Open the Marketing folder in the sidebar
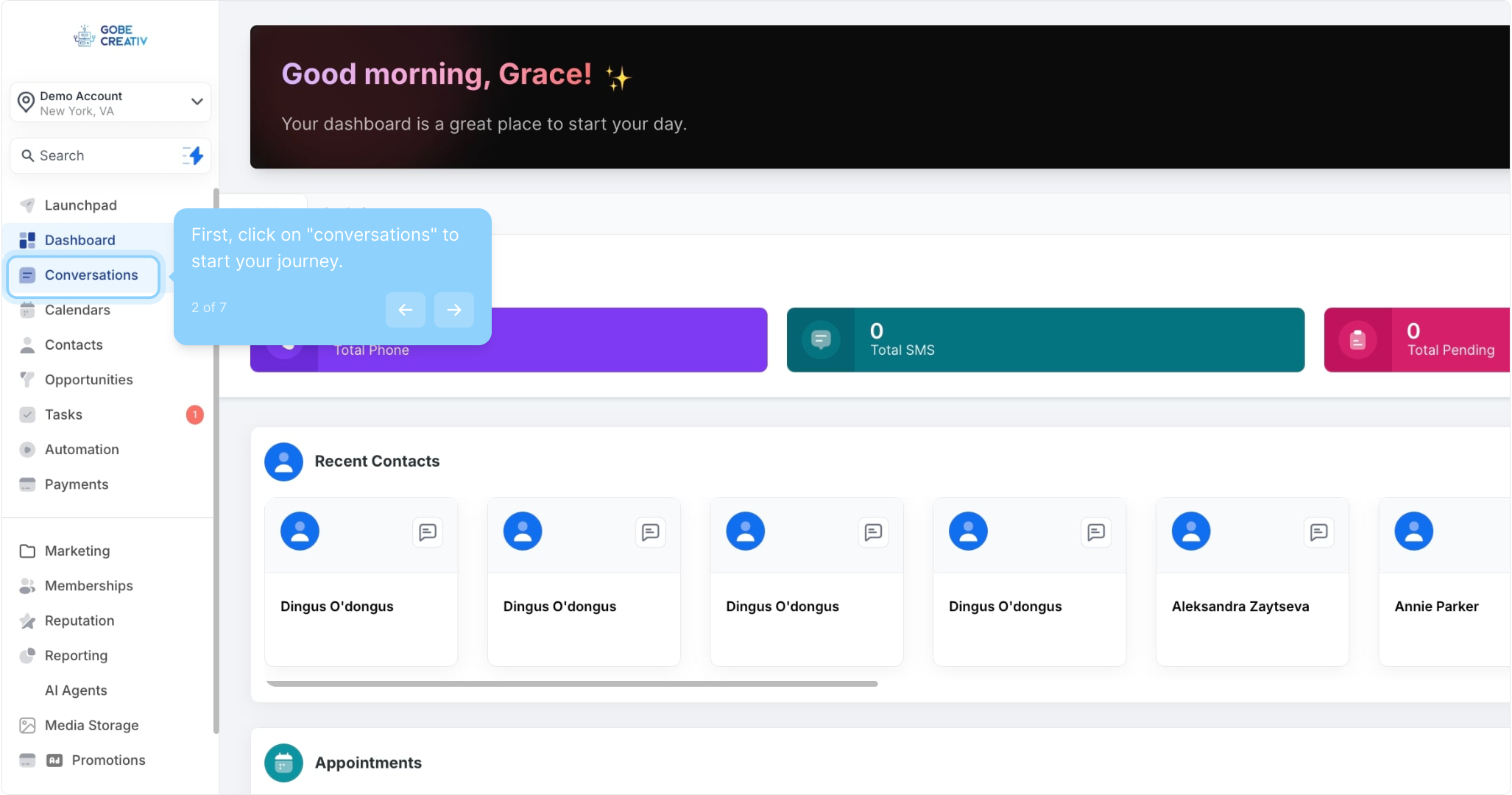The image size is (1512, 795). [x=77, y=551]
